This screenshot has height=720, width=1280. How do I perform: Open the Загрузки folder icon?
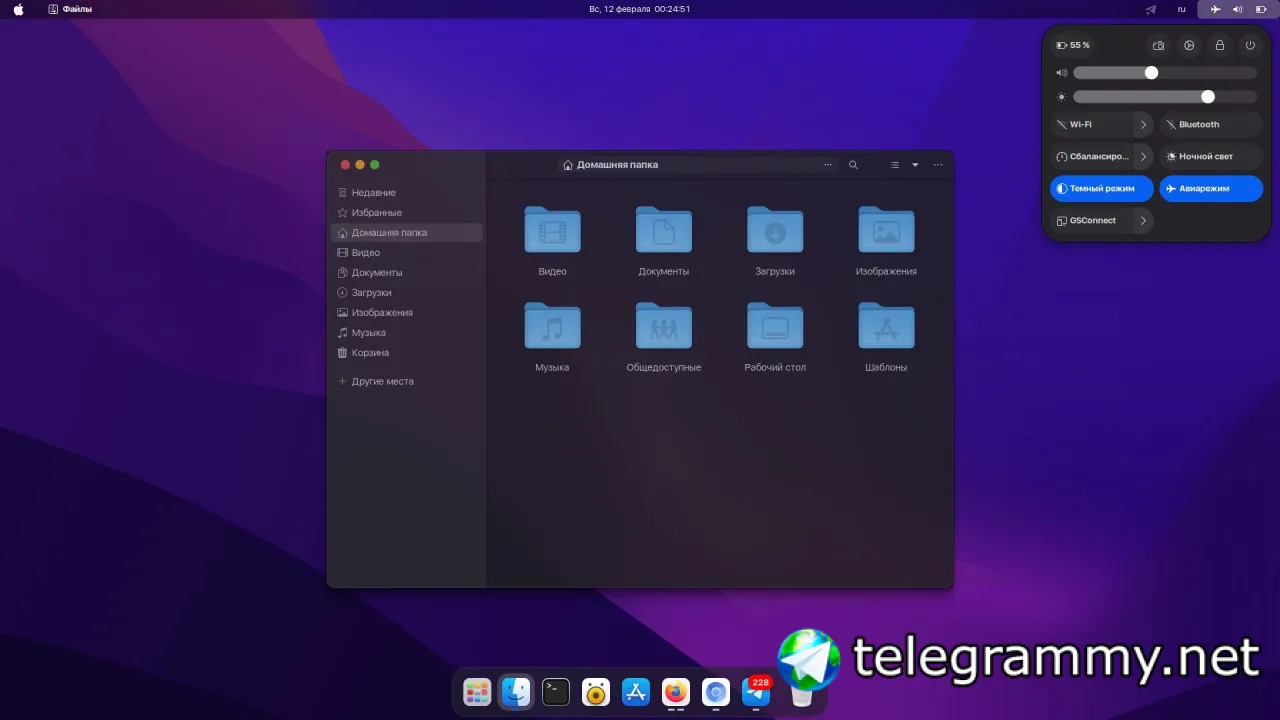775,231
